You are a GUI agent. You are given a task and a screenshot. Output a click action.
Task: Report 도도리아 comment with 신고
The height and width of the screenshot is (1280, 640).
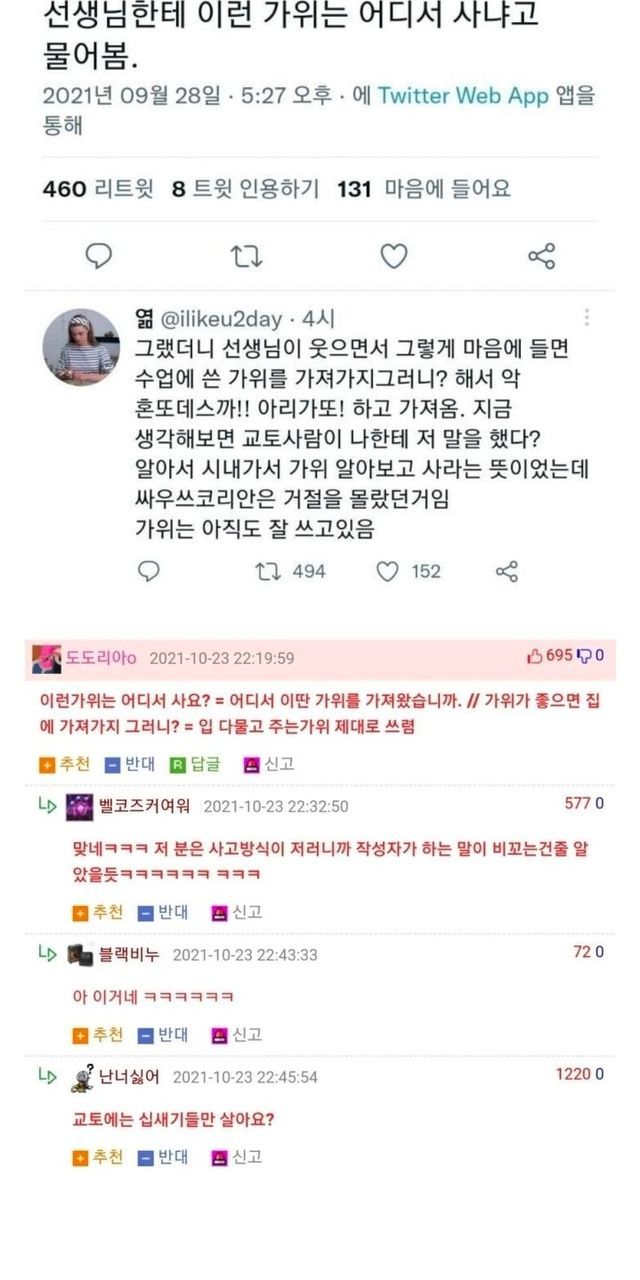[269, 765]
